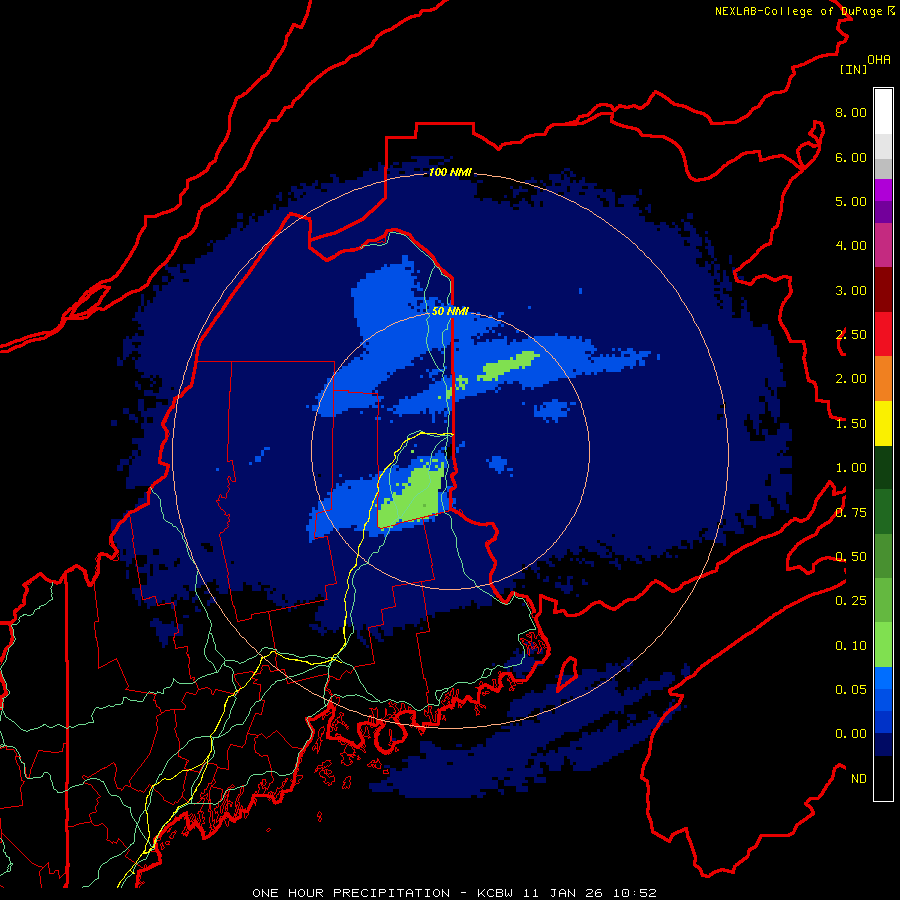Select the 2.00 legend value
Viewport: 900px width, 900px height.
[x=851, y=379]
